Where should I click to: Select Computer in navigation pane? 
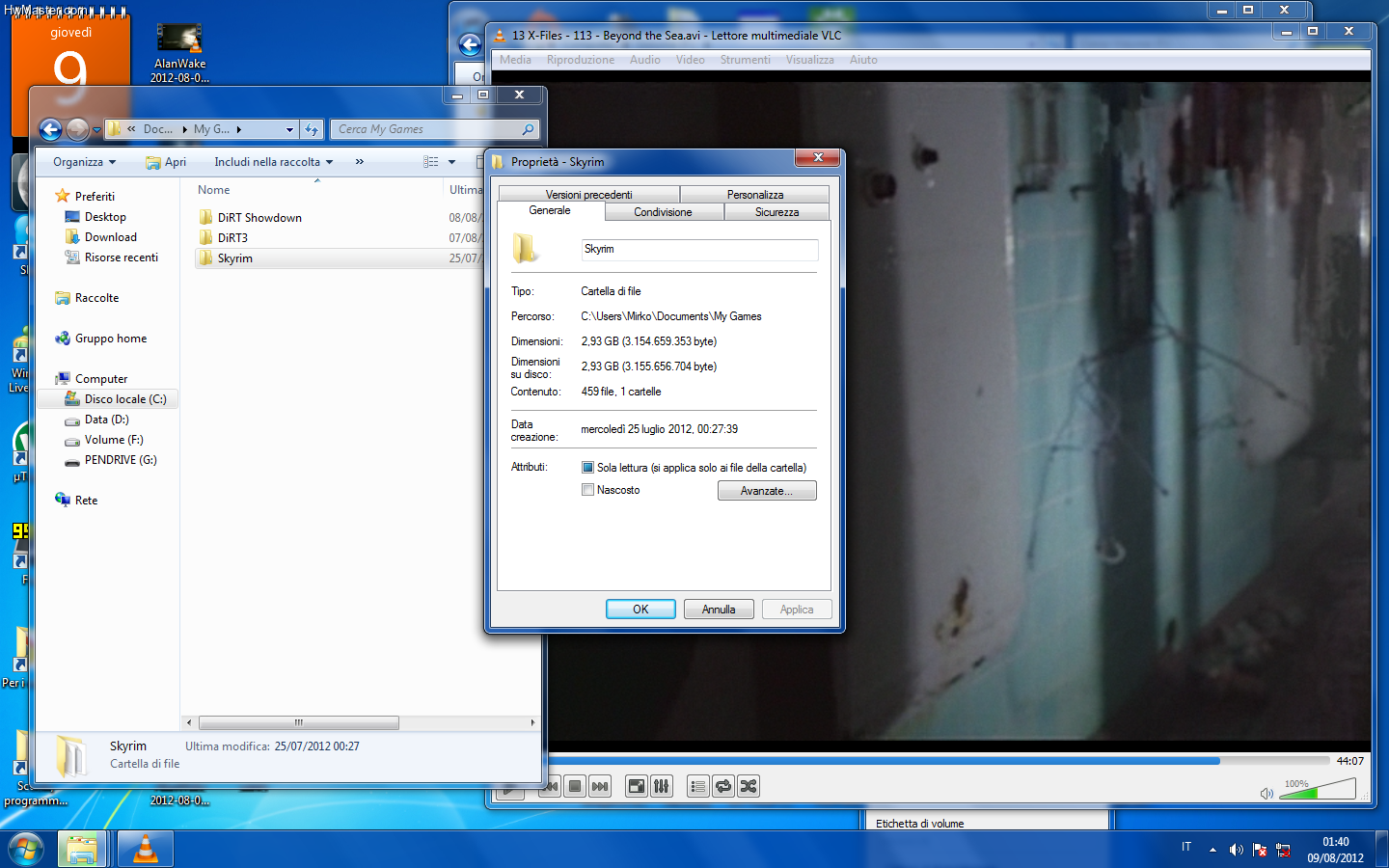pos(101,379)
